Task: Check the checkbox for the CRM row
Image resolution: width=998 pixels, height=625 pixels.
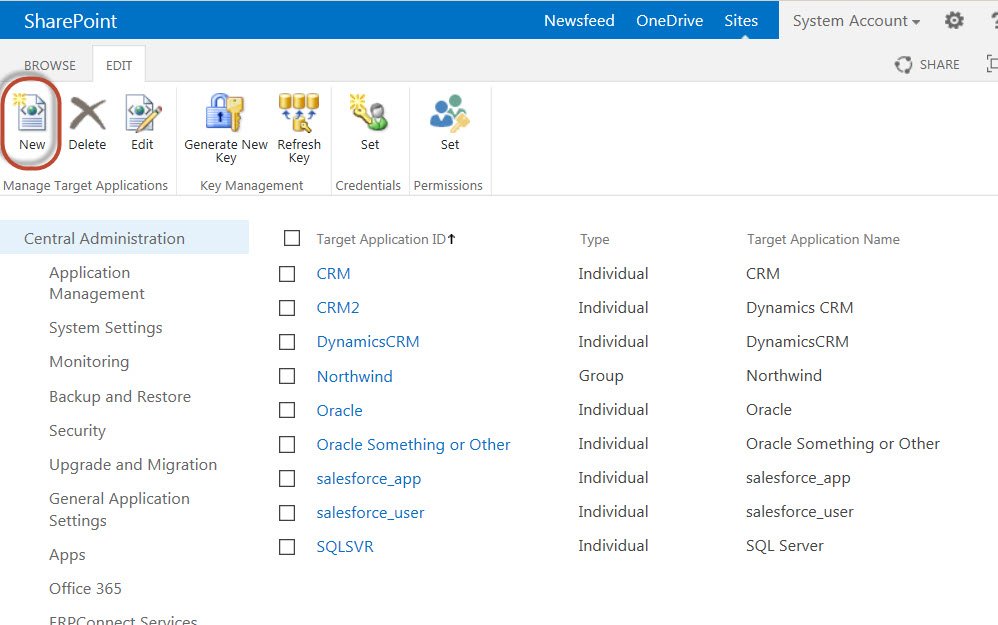Action: pos(287,273)
